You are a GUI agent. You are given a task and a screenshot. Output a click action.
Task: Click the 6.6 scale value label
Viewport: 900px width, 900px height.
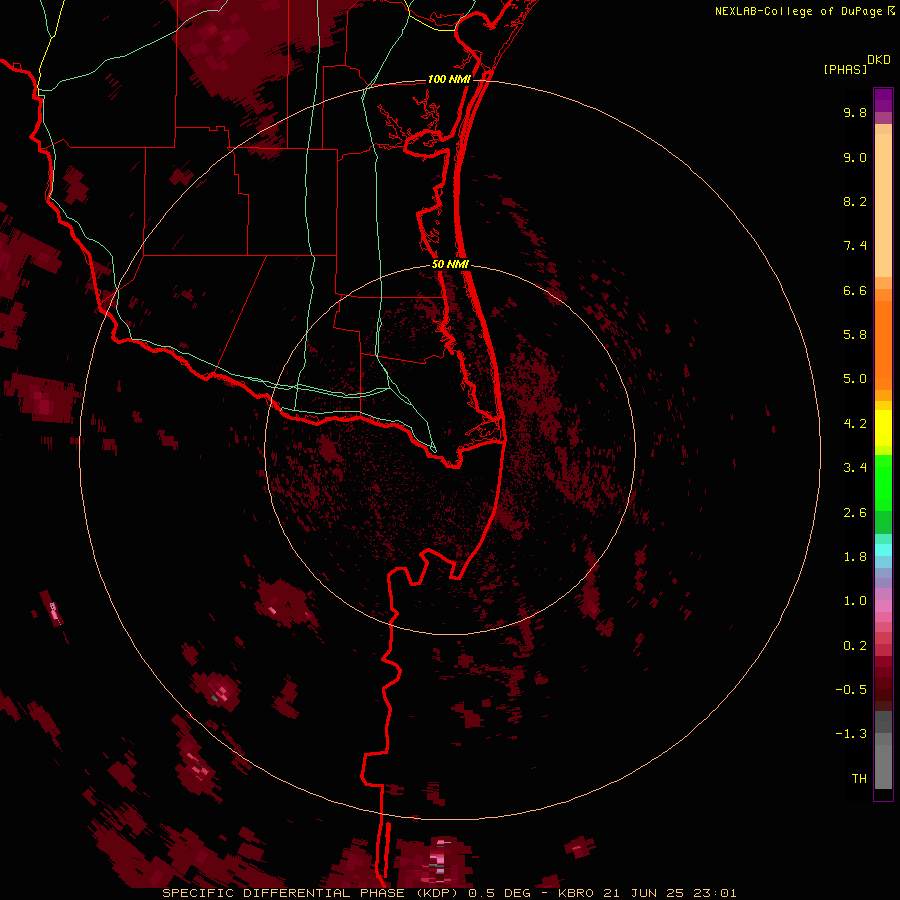coord(855,290)
